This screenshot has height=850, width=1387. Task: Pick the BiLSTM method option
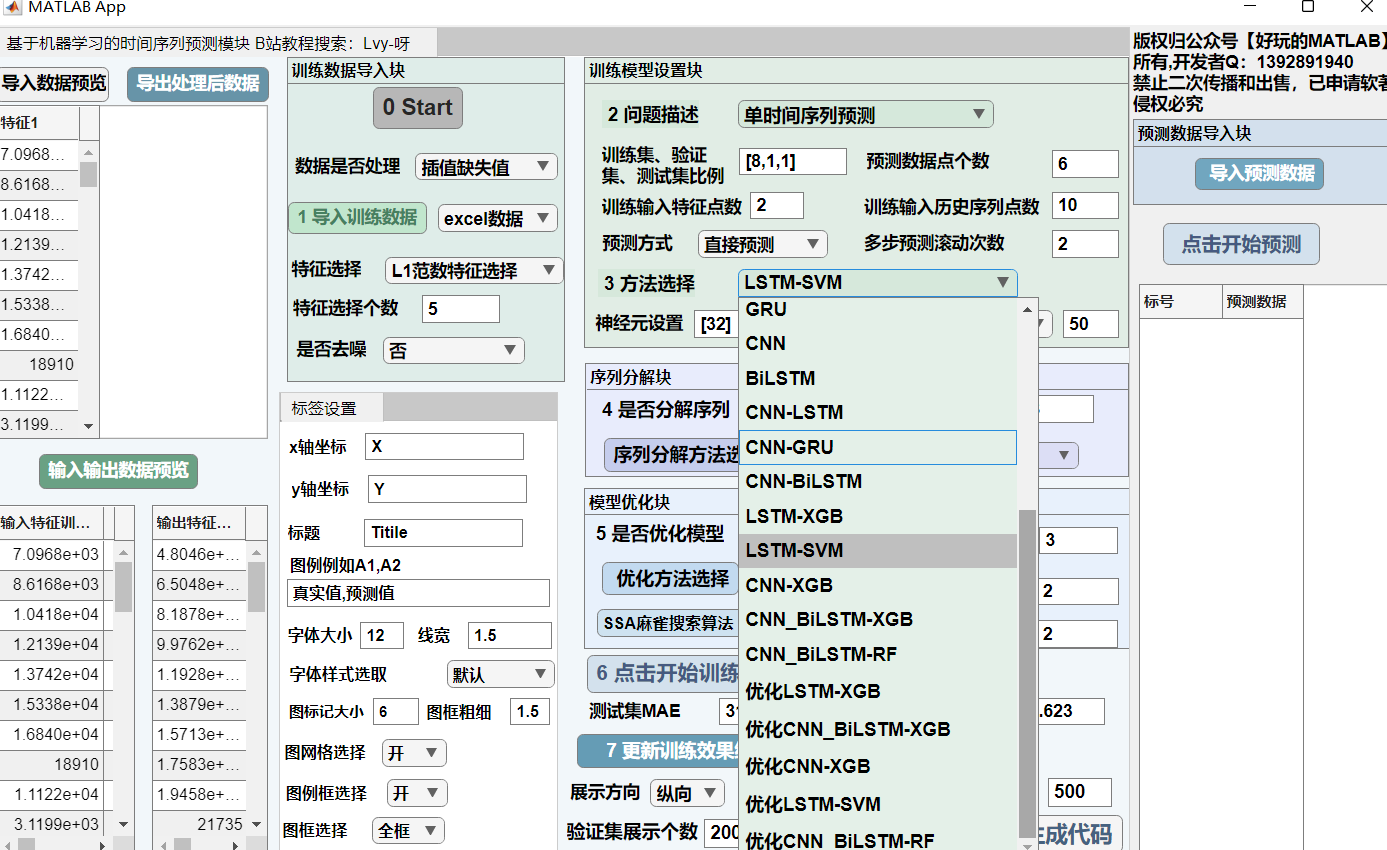point(877,378)
